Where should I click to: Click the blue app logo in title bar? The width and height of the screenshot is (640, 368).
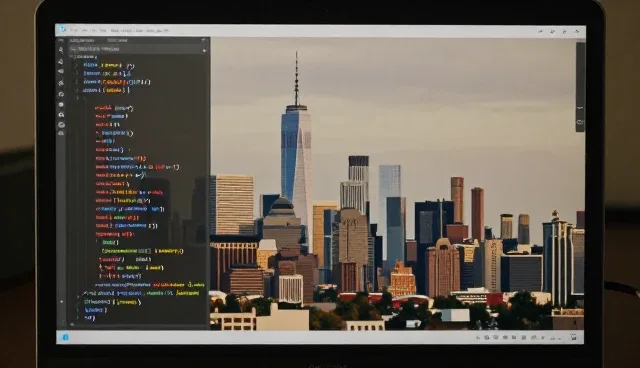coord(63,29)
